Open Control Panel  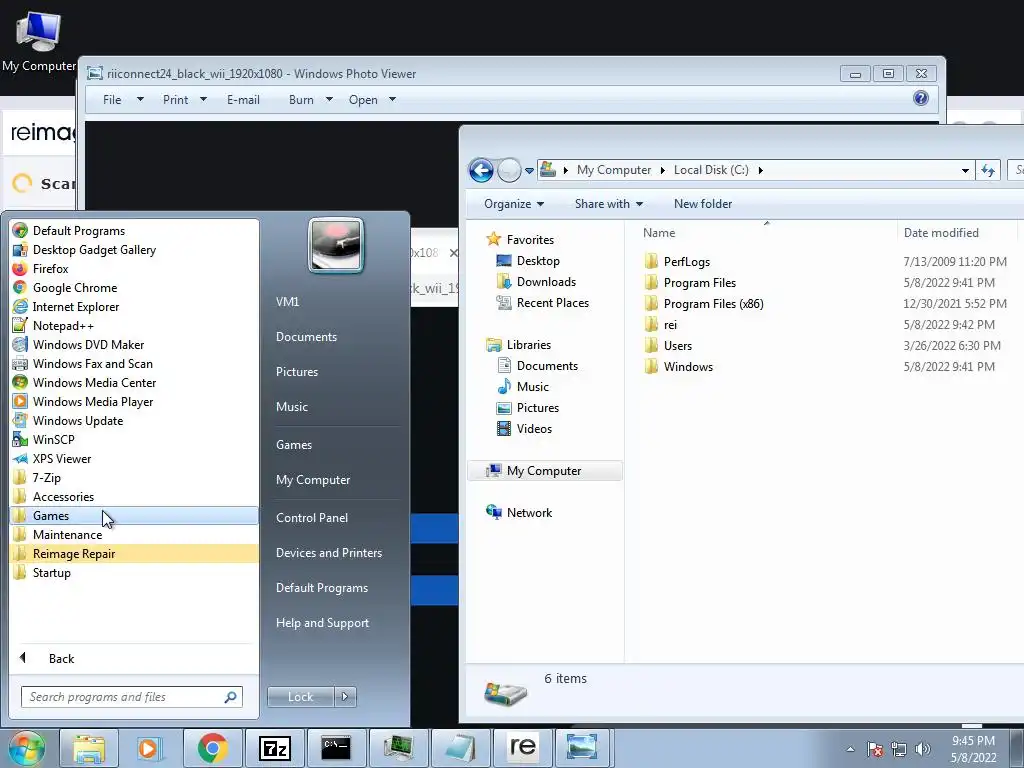point(312,517)
